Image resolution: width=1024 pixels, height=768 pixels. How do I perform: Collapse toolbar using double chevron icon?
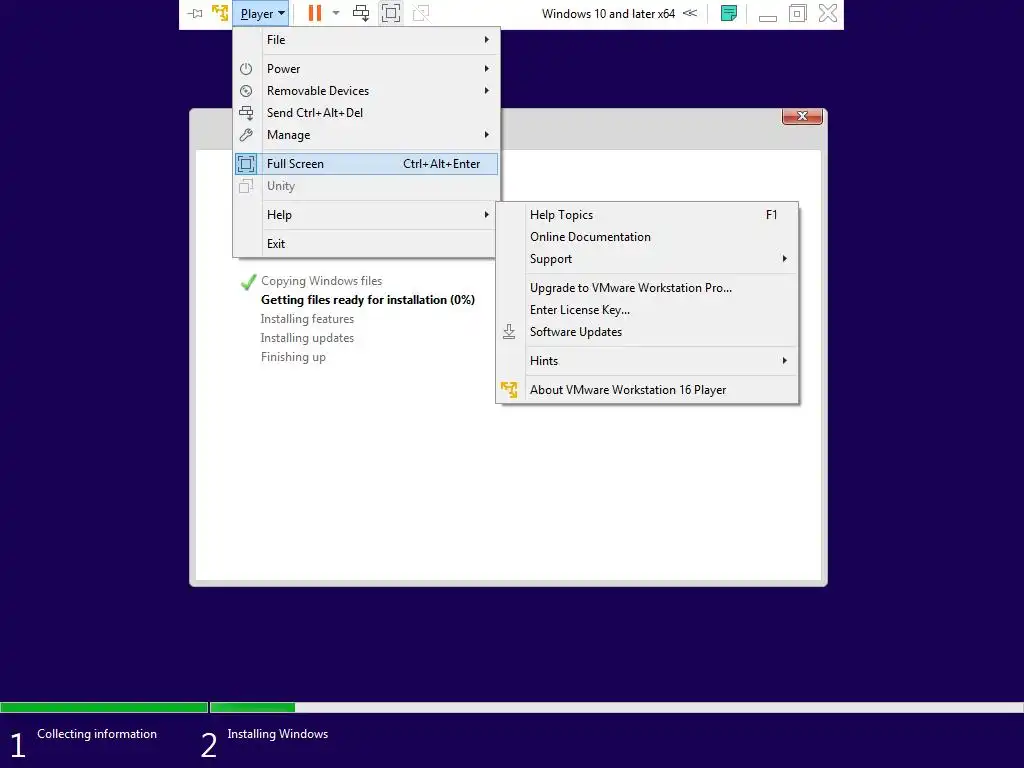tap(690, 13)
